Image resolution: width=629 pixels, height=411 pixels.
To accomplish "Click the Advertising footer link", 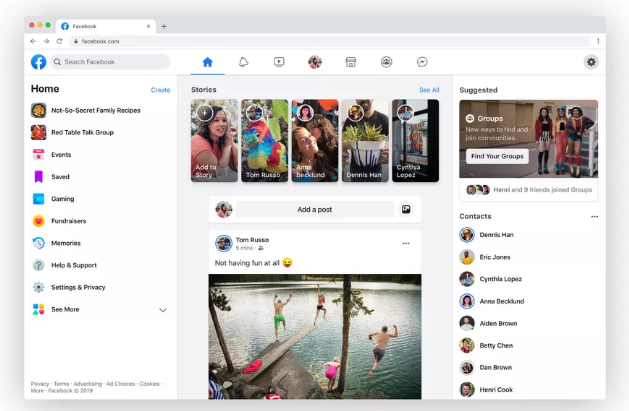I will tap(87, 384).
